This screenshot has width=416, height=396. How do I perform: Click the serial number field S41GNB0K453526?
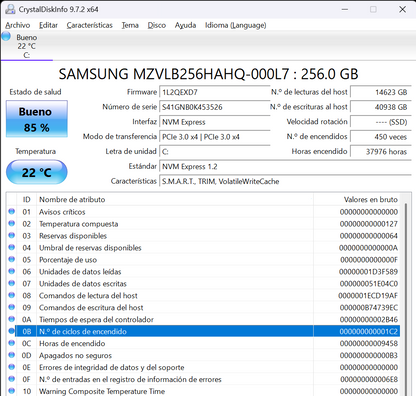[x=215, y=107]
